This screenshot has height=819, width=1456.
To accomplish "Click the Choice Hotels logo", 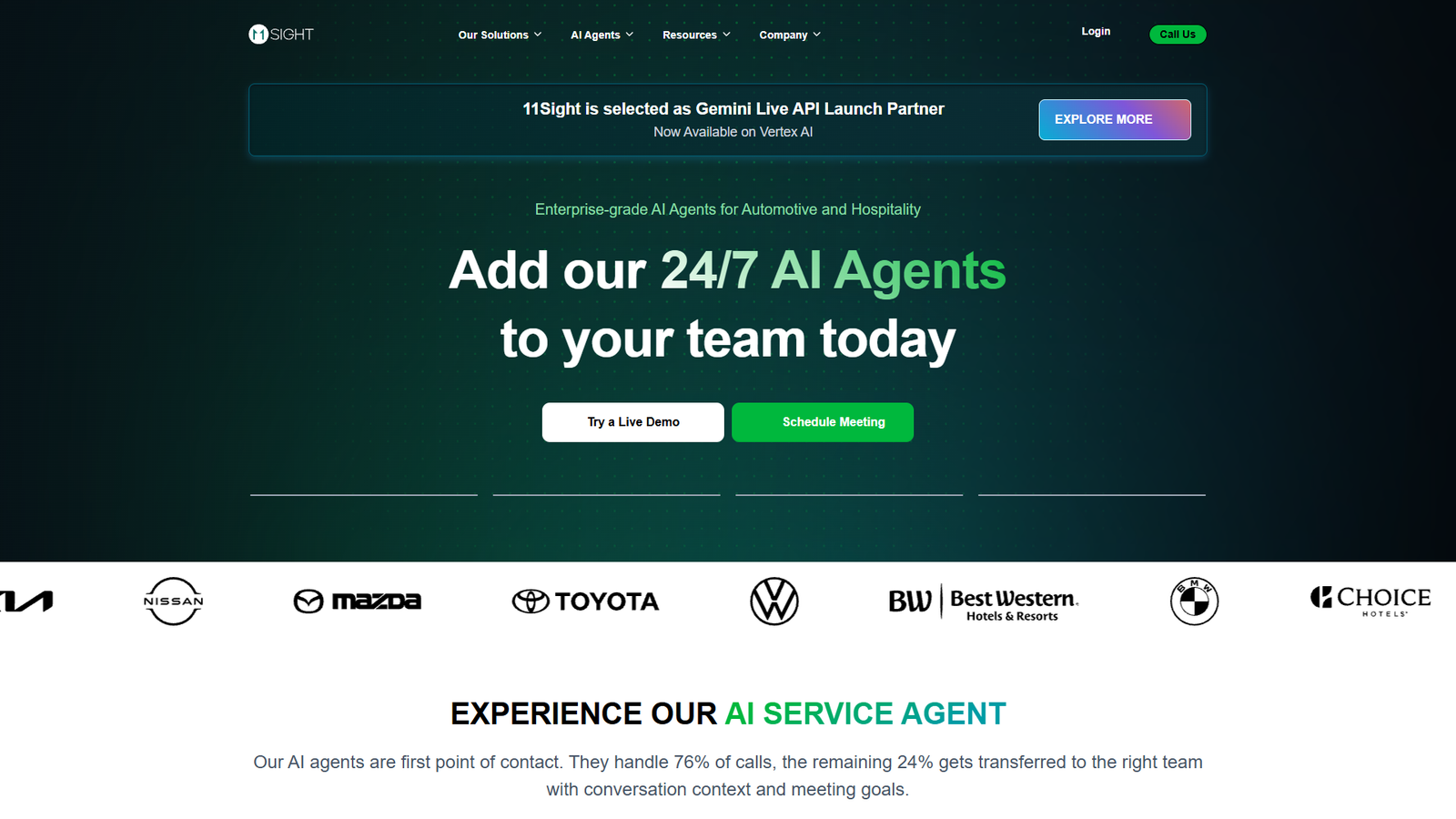I will click(1370, 601).
